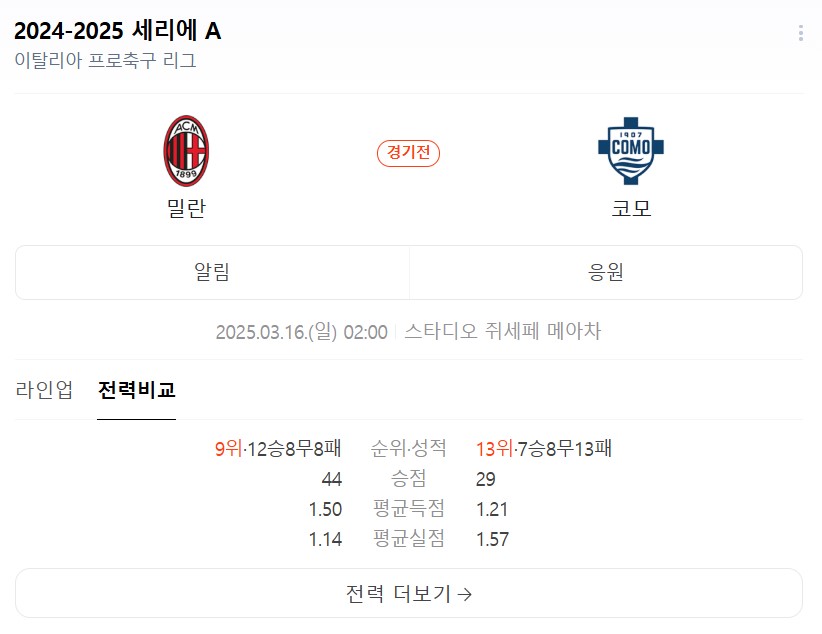822x634 pixels.
Task: Expand 전력 더보기 for more stats
Action: click(408, 593)
